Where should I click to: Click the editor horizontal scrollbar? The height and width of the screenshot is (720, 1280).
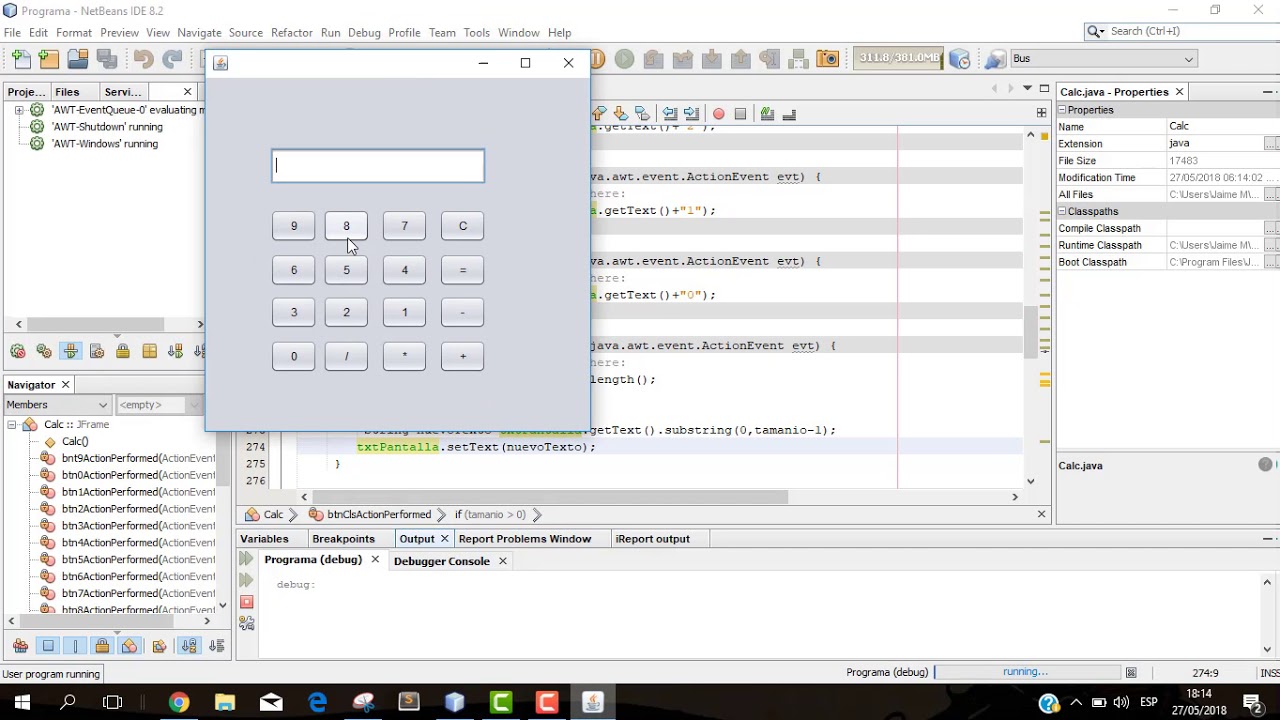tap(550, 497)
